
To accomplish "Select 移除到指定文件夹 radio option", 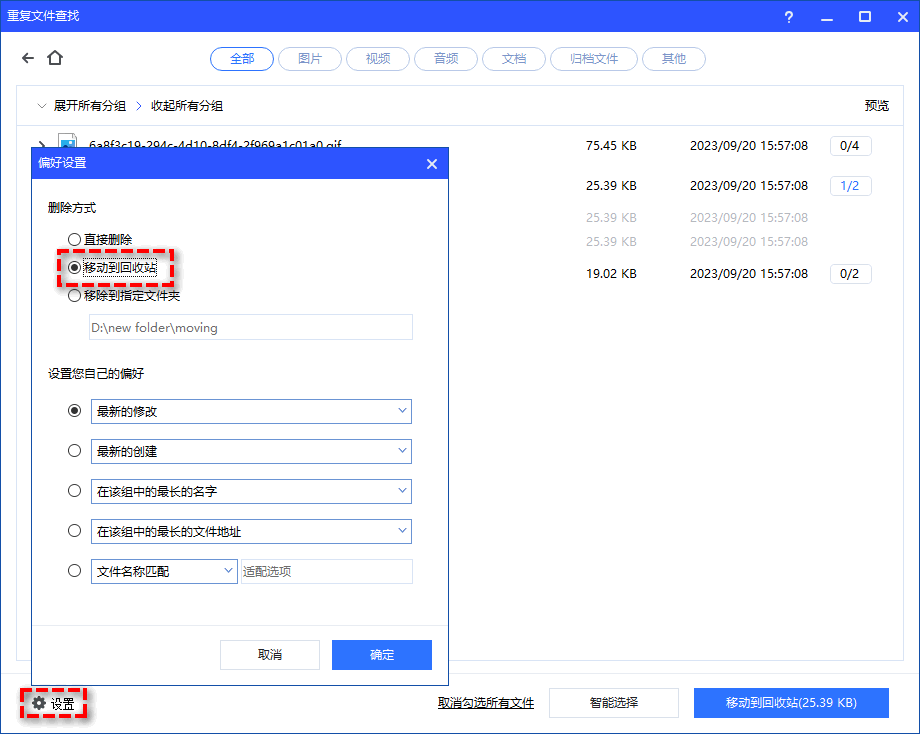I will pos(75,296).
